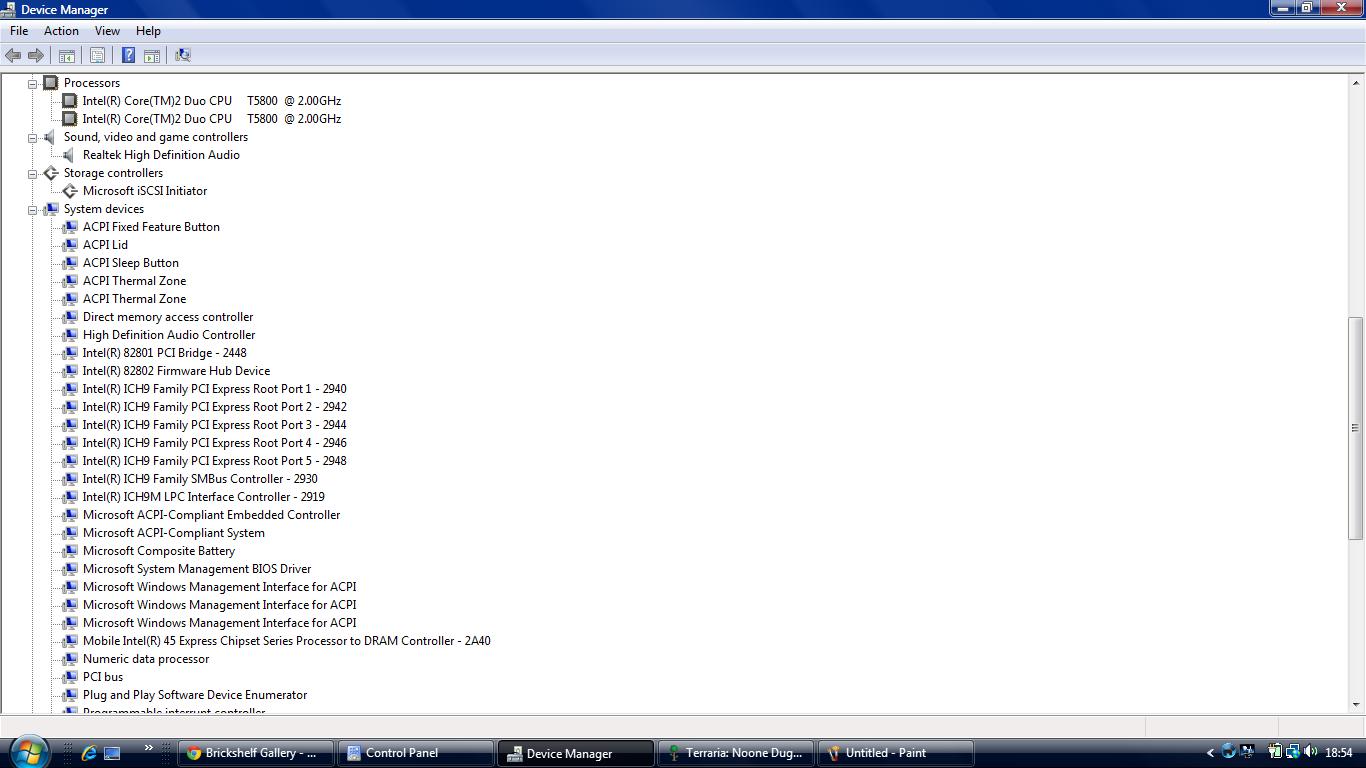Click the Back arrow toolbar icon

[13, 56]
